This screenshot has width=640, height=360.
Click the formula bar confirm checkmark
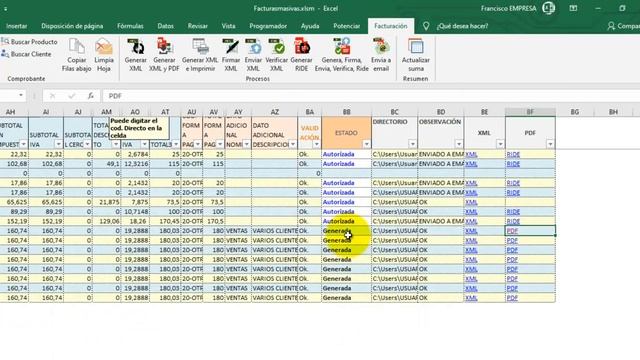[x=72, y=96]
